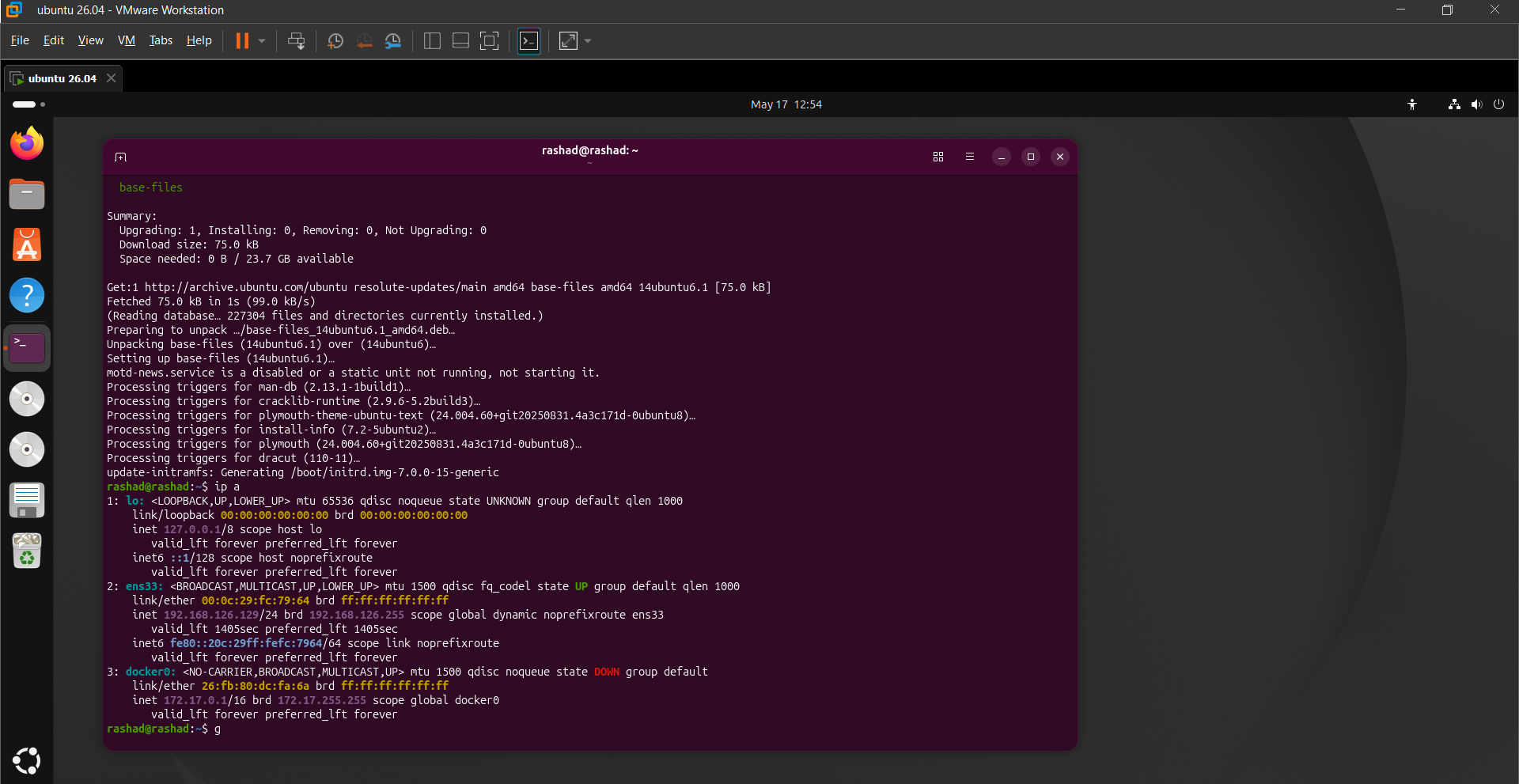Close the terminal window
Image resolution: width=1519 pixels, height=784 pixels.
1060,157
